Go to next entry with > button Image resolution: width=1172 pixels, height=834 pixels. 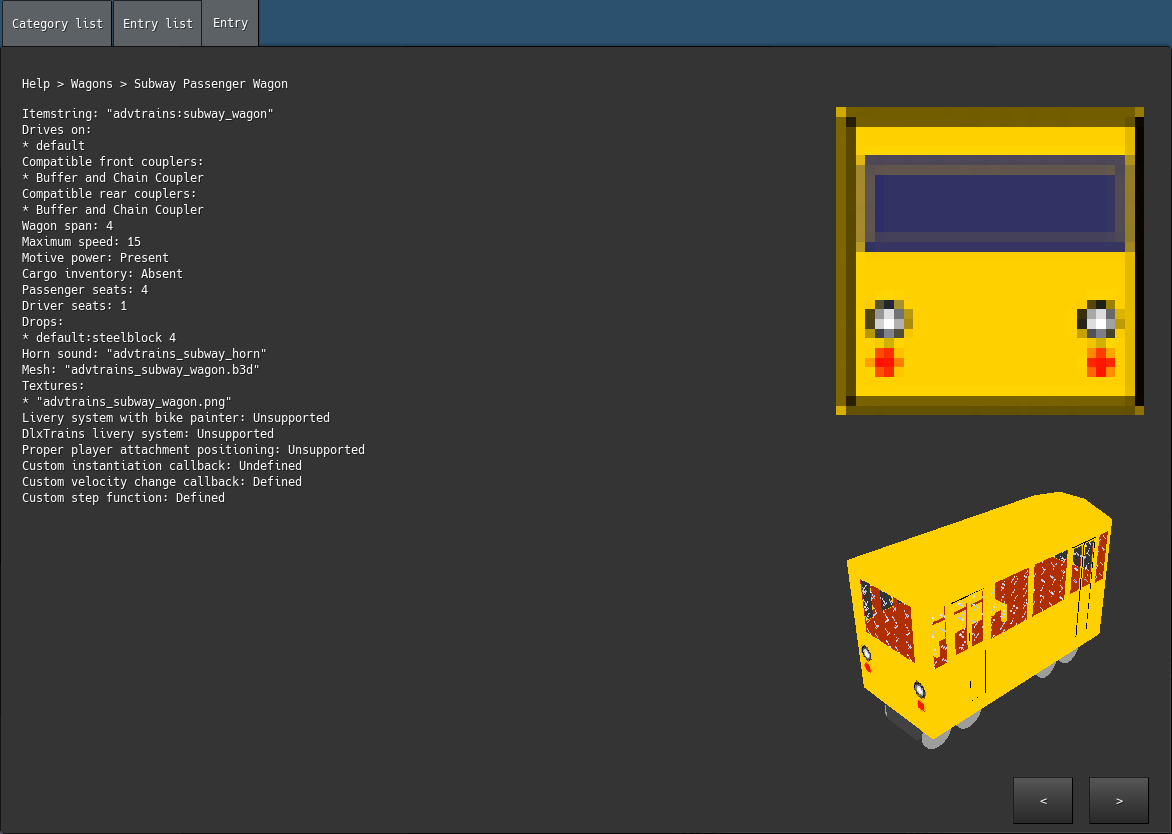(1118, 800)
